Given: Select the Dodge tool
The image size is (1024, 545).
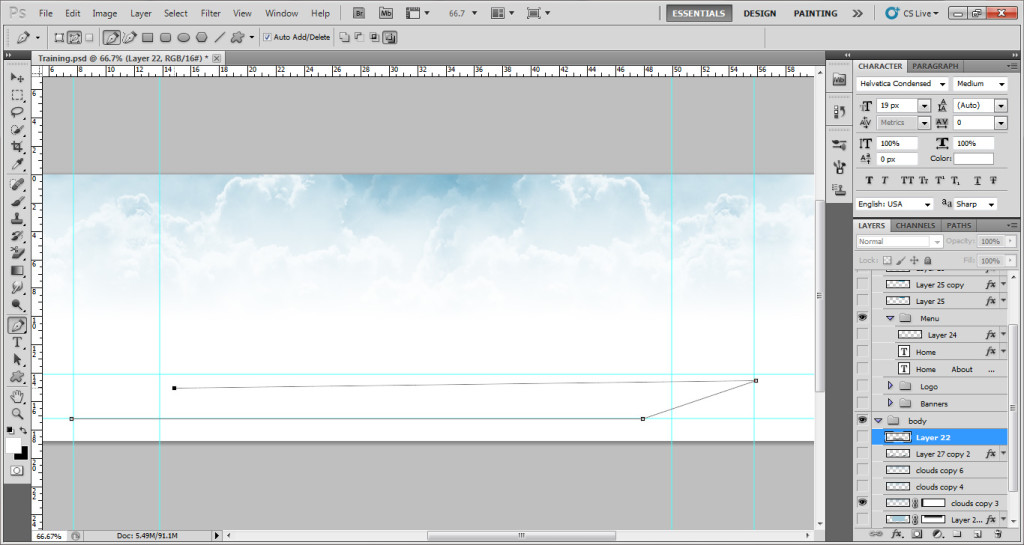Looking at the screenshot, I should [x=17, y=304].
